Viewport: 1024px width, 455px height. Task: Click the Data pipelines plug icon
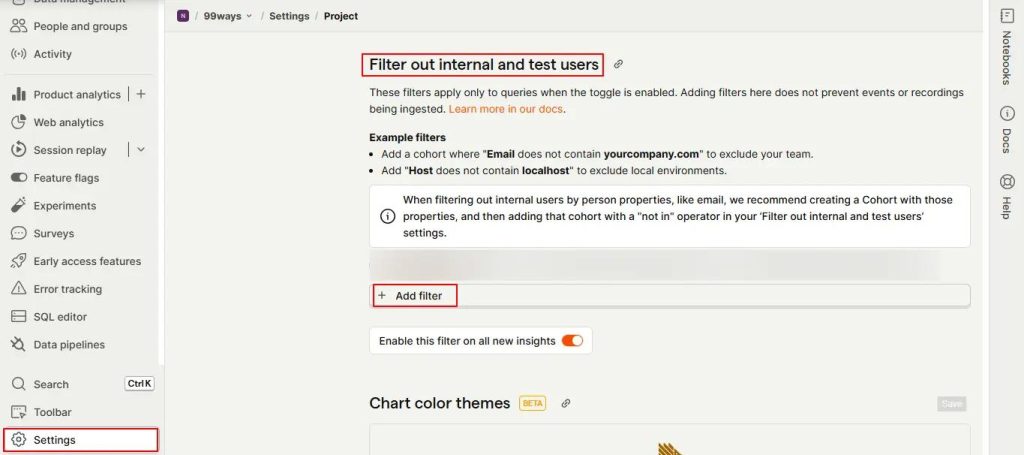(19, 344)
